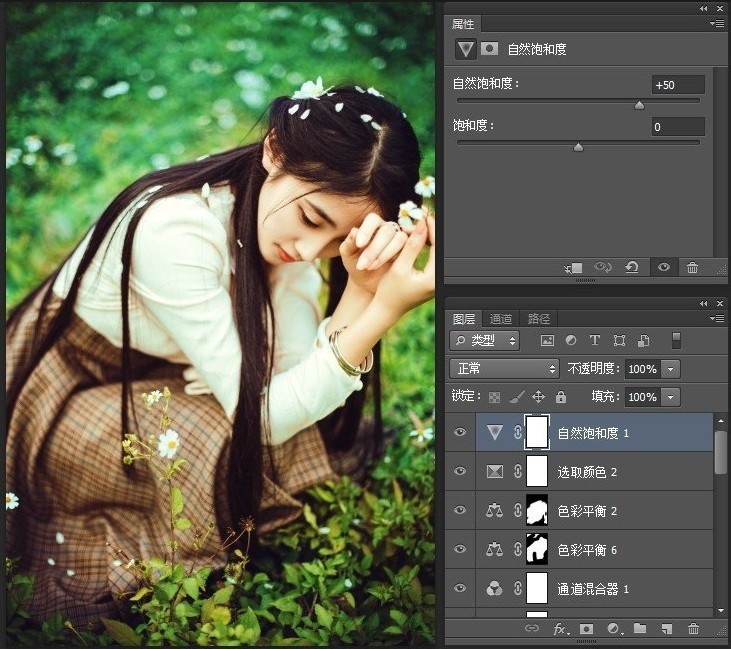731x649 pixels.
Task: Switch to the 通道 tab
Action: [x=501, y=319]
